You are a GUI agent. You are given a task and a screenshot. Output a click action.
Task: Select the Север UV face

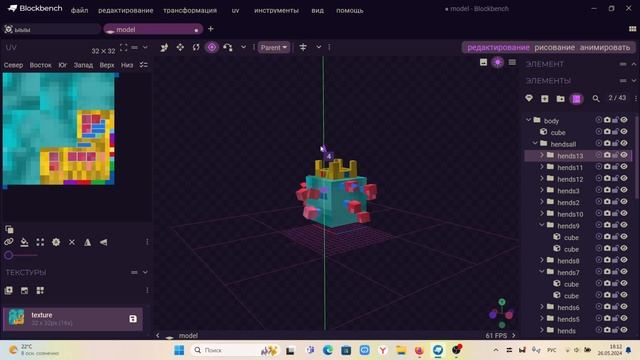click(13, 65)
